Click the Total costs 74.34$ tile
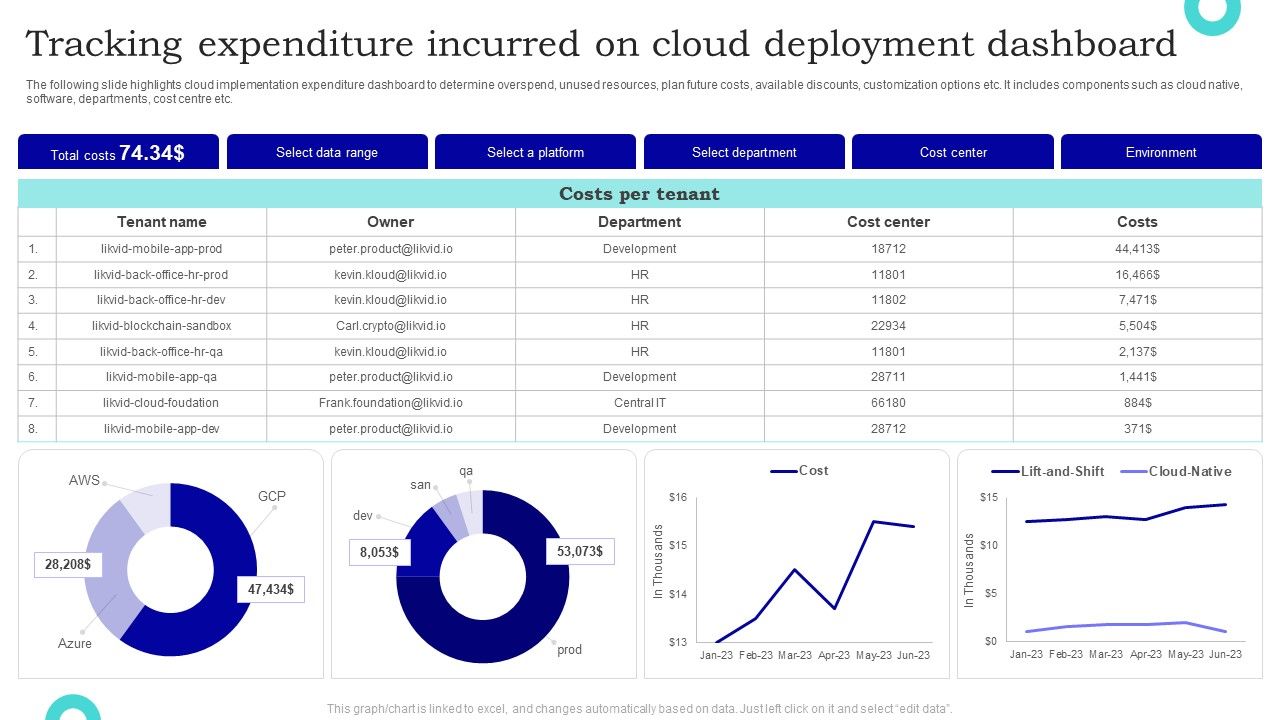The height and width of the screenshot is (720, 1280). pos(118,152)
